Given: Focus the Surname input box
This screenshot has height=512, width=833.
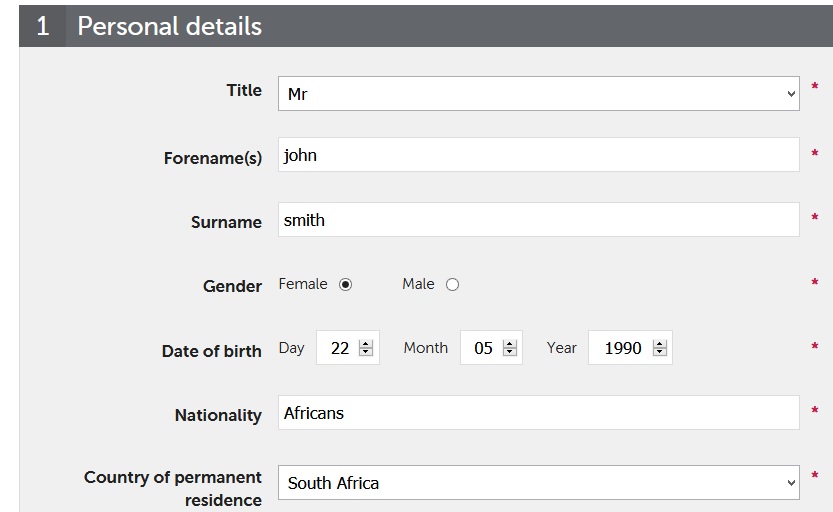Looking at the screenshot, I should tap(538, 220).
